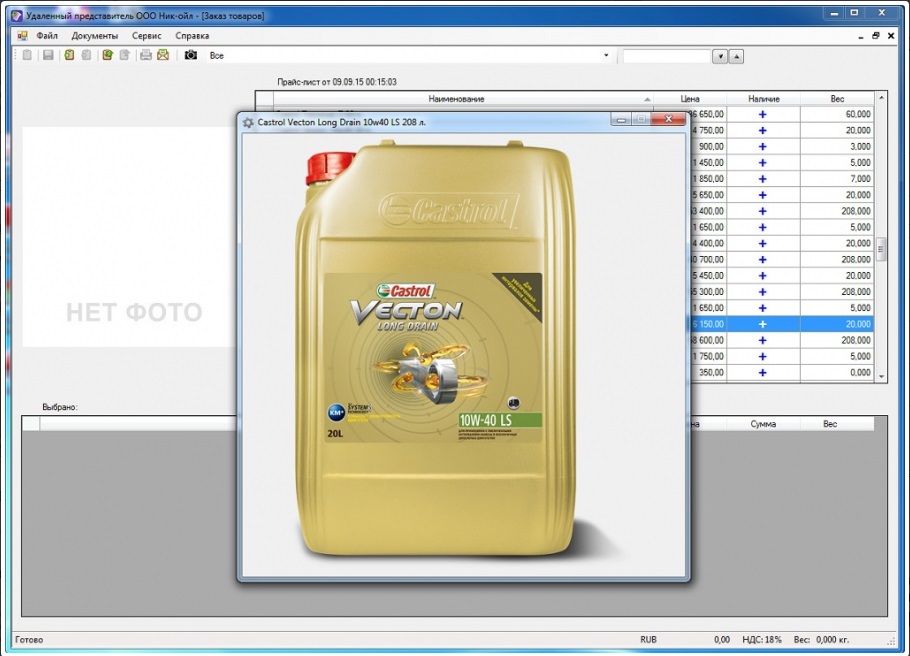Click the price cell 900,00
The image size is (910, 656).
[711, 146]
